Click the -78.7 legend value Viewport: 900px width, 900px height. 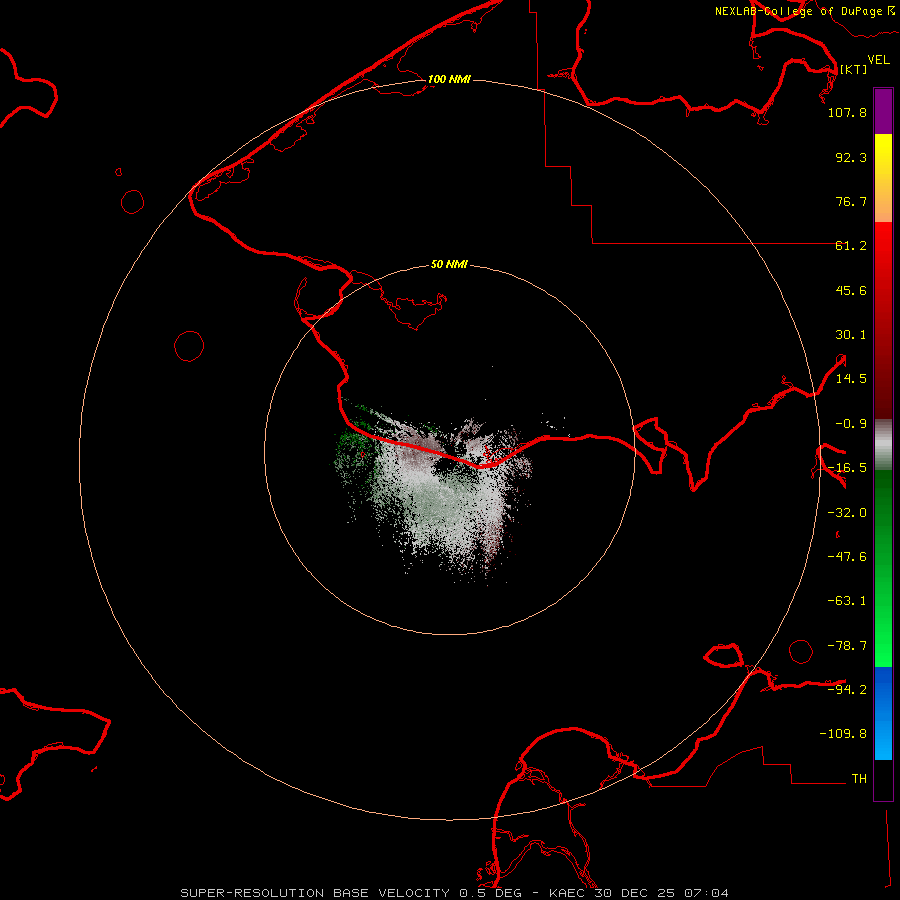point(847,646)
